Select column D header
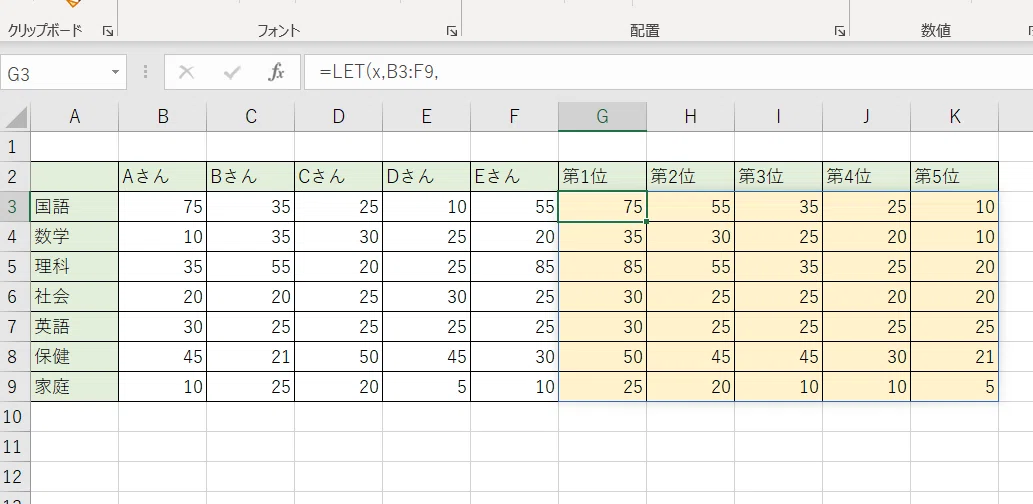Viewport: 1033px width, 504px height. [339, 117]
